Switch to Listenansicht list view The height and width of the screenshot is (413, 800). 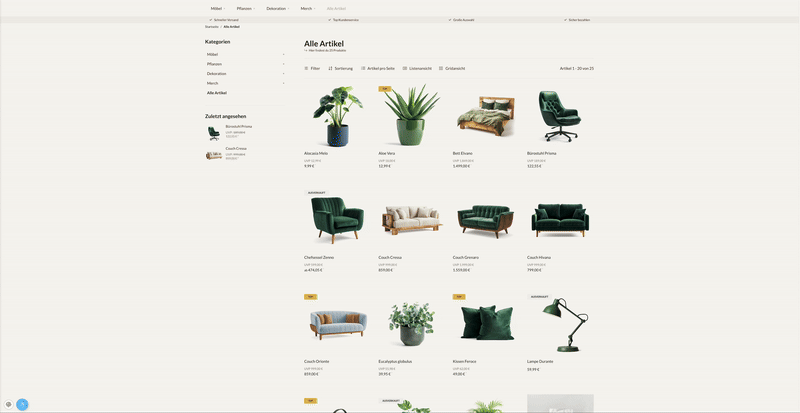click(417, 68)
